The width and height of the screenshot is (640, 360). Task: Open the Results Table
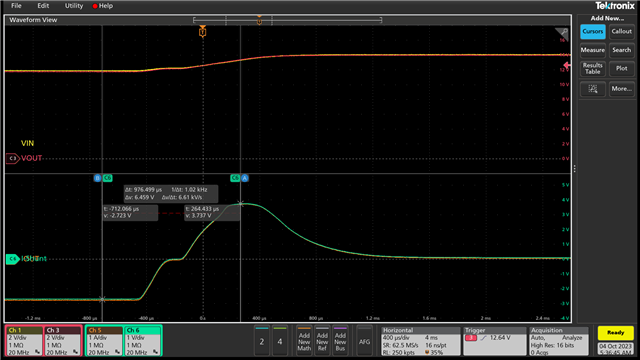pos(593,69)
